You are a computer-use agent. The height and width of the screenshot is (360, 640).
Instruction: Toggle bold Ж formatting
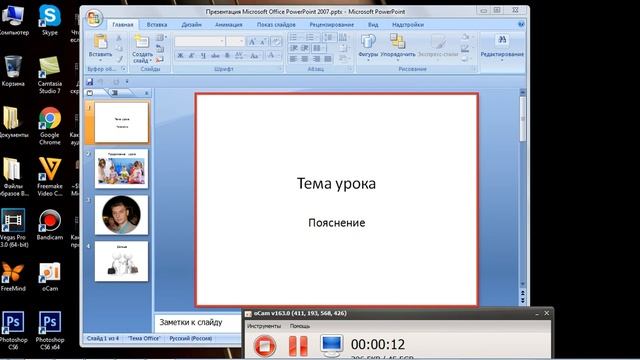point(180,56)
